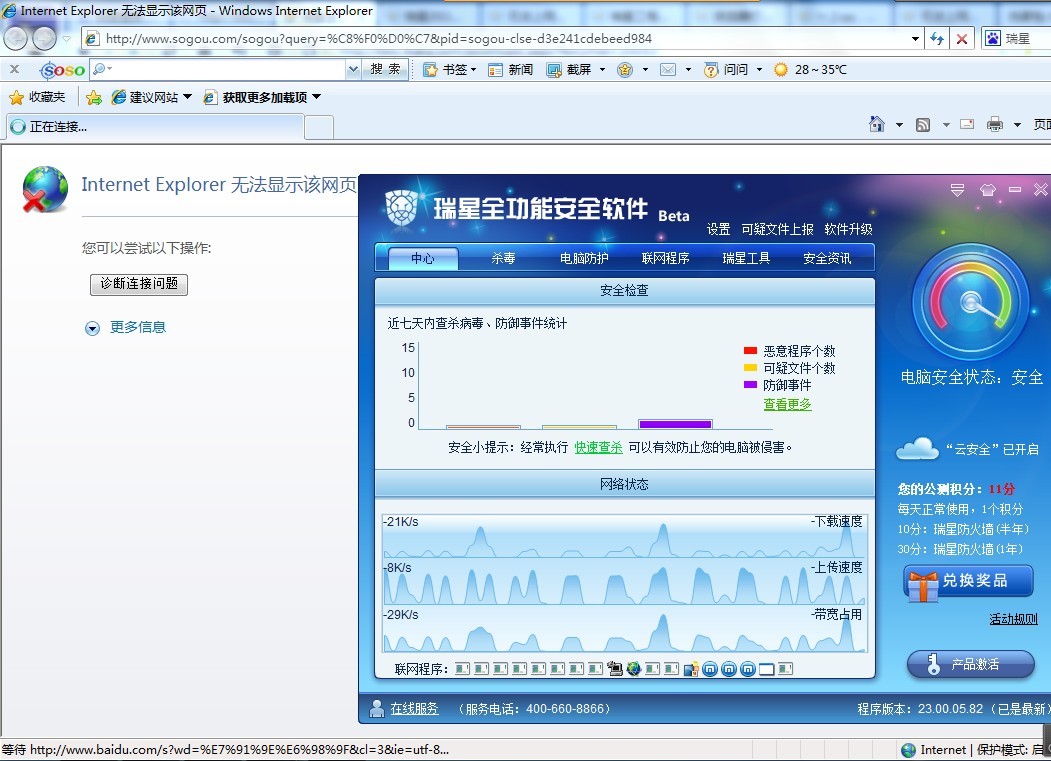The image size is (1051, 761).
Task: Expand the 获取更多加载项 dropdown arrow
Action: tap(316, 97)
